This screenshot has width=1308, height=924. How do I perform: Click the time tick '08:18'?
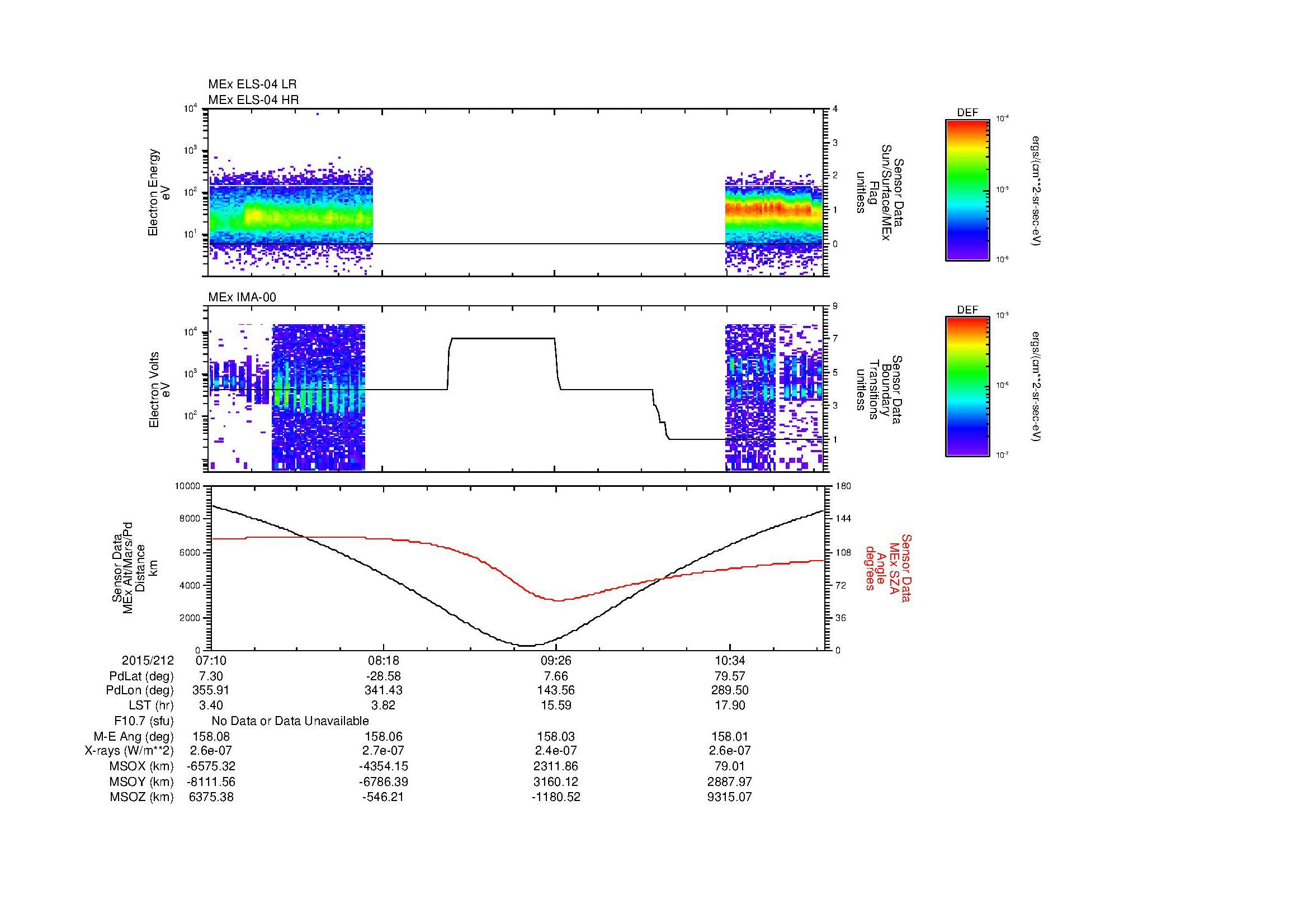pos(384,660)
